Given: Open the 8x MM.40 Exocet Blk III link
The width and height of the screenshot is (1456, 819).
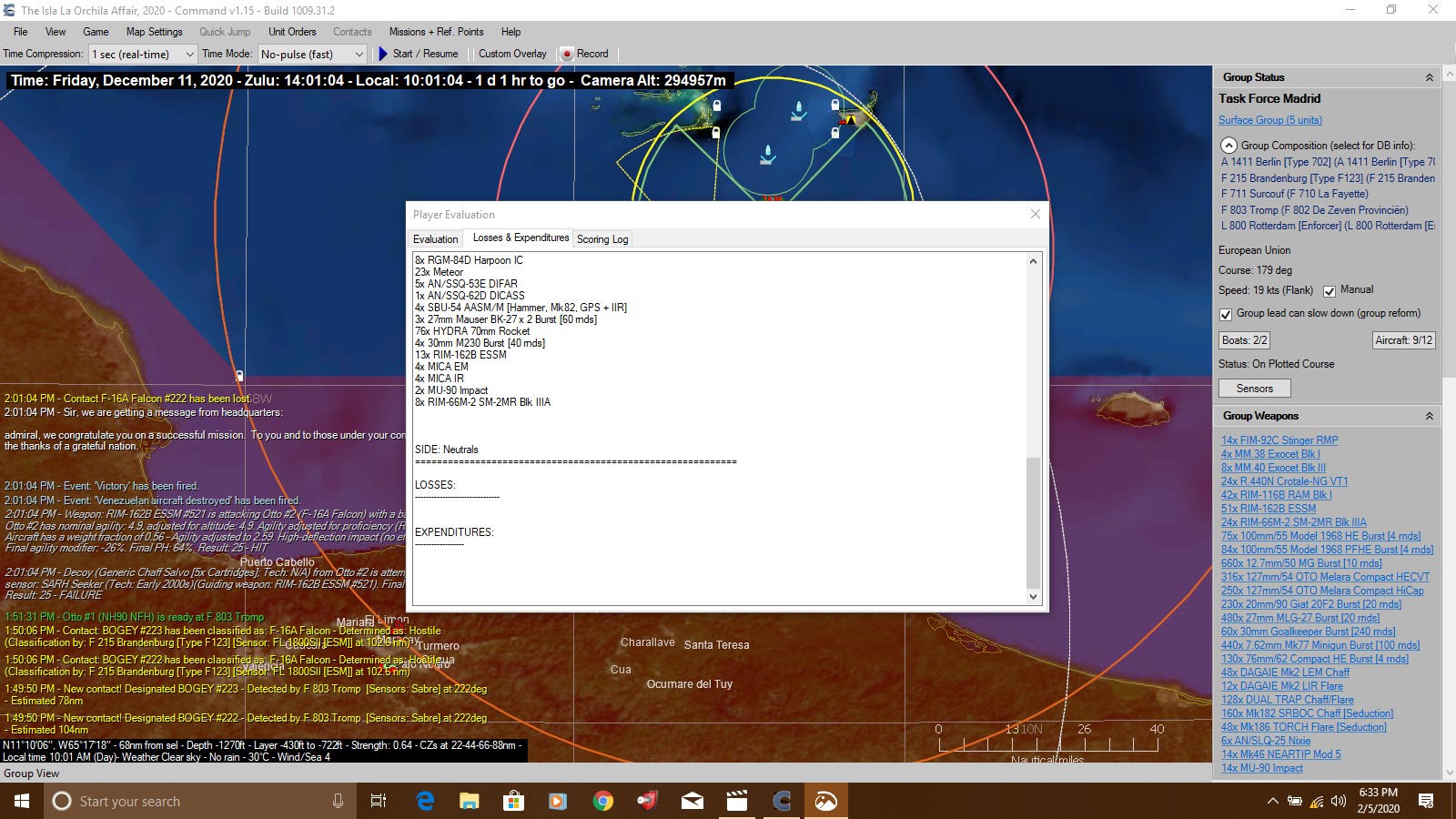Looking at the screenshot, I should point(1273,468).
